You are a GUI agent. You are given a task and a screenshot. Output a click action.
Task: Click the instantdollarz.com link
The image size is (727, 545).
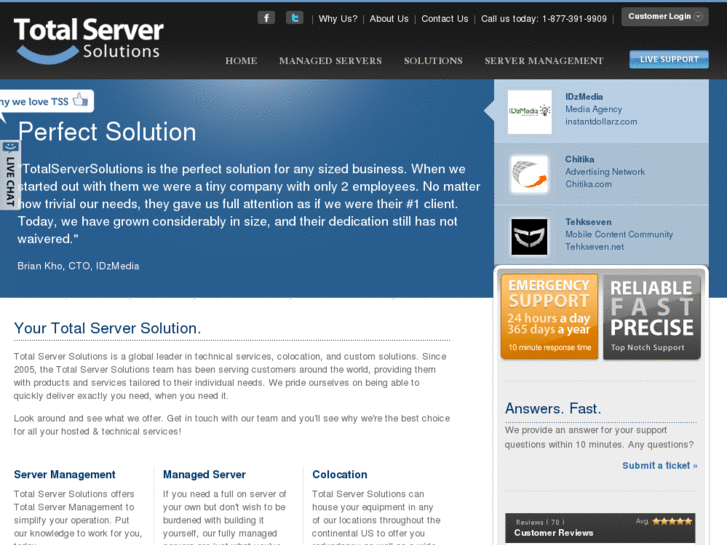[x=601, y=122]
